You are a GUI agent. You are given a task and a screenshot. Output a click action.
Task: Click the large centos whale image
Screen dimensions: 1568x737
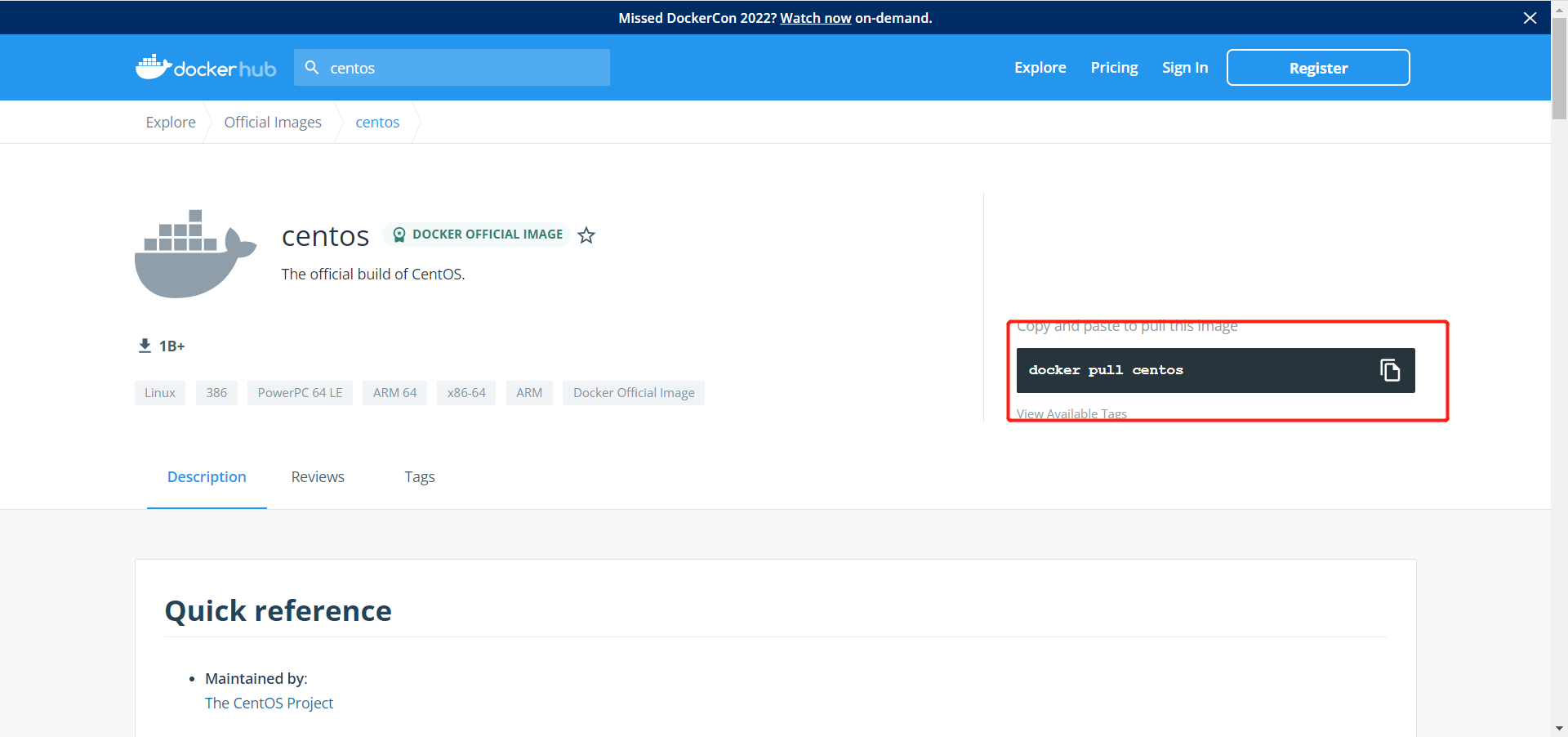(x=195, y=254)
